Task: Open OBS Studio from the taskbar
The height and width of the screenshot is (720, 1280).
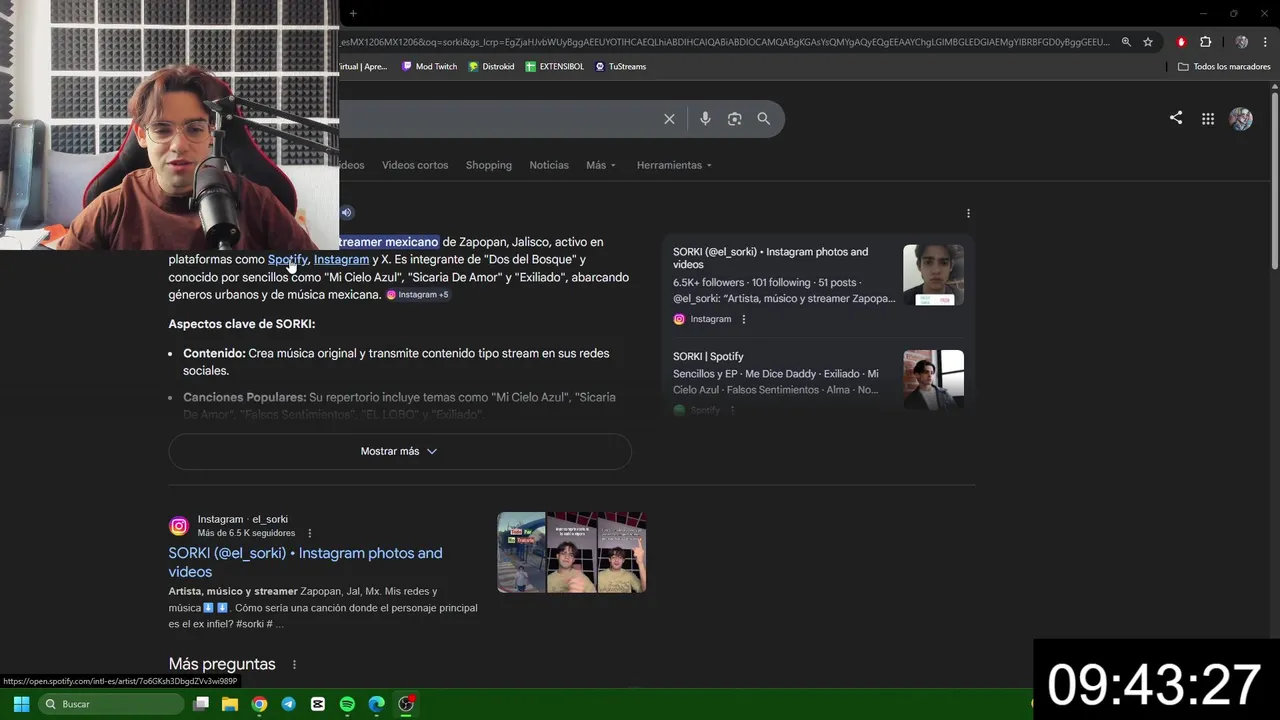Action: click(406, 704)
